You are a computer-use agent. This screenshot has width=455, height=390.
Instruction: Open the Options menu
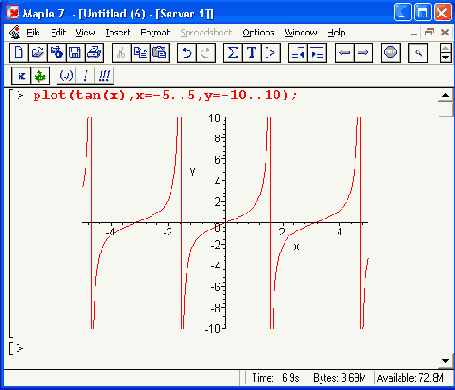coord(258,32)
